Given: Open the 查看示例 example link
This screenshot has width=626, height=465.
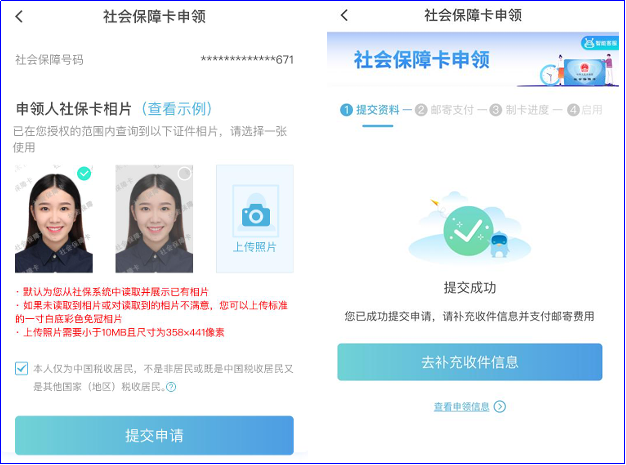Looking at the screenshot, I should (177, 109).
